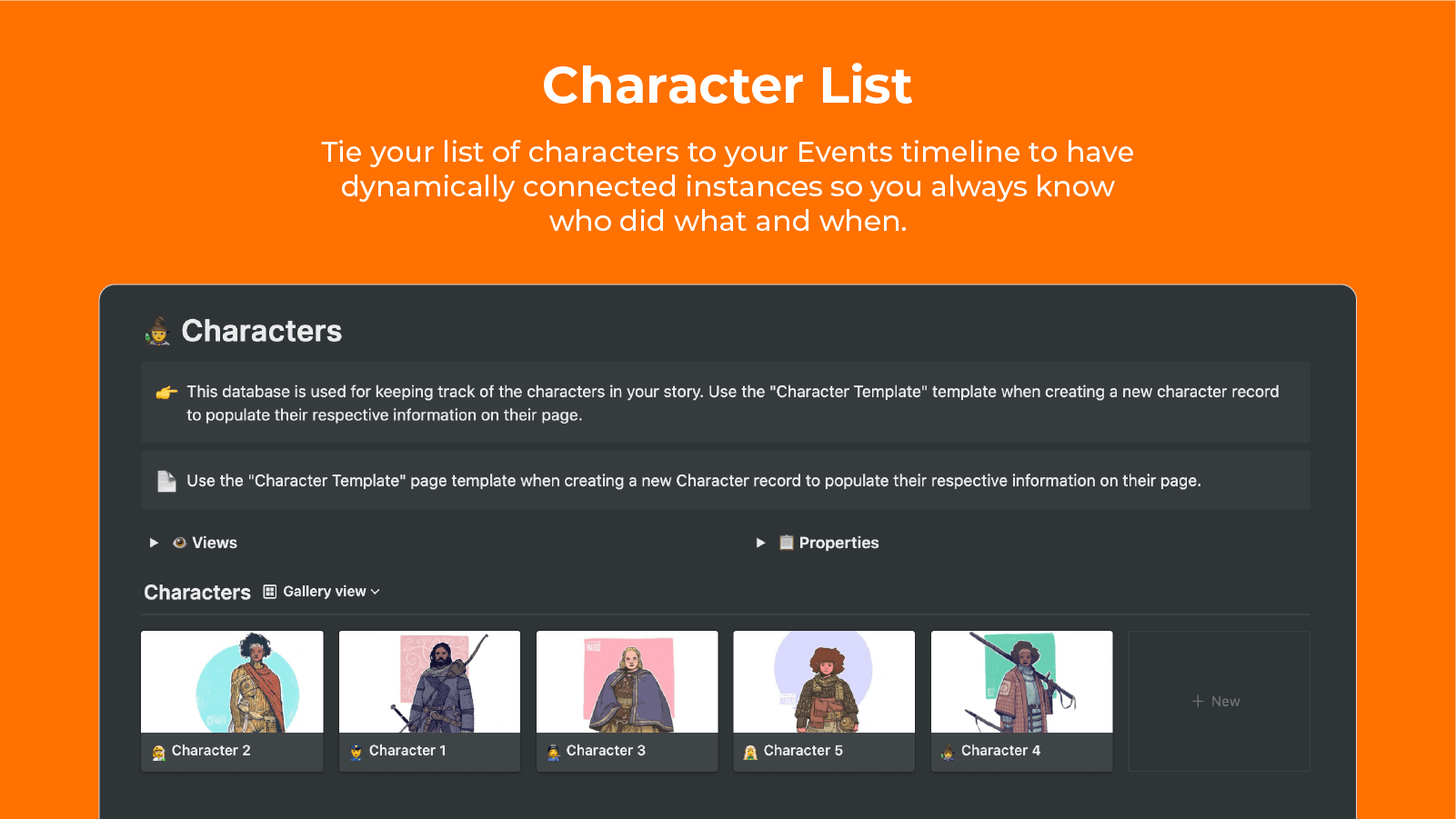Click the pointing hand callout icon
This screenshot has height=819, width=1456.
(x=166, y=393)
